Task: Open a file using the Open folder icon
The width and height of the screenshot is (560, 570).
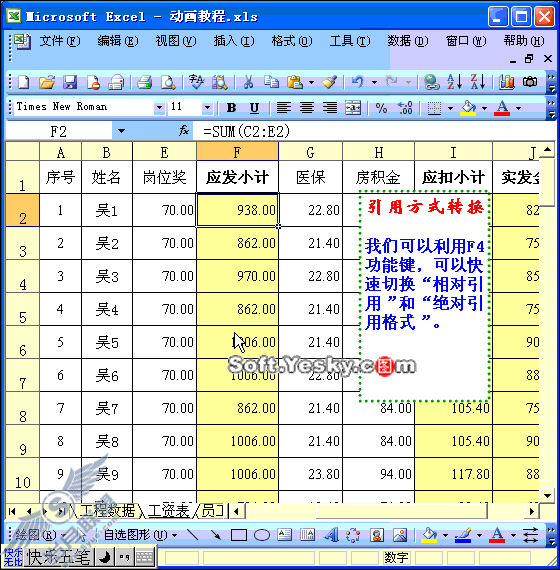Action: pos(47,82)
